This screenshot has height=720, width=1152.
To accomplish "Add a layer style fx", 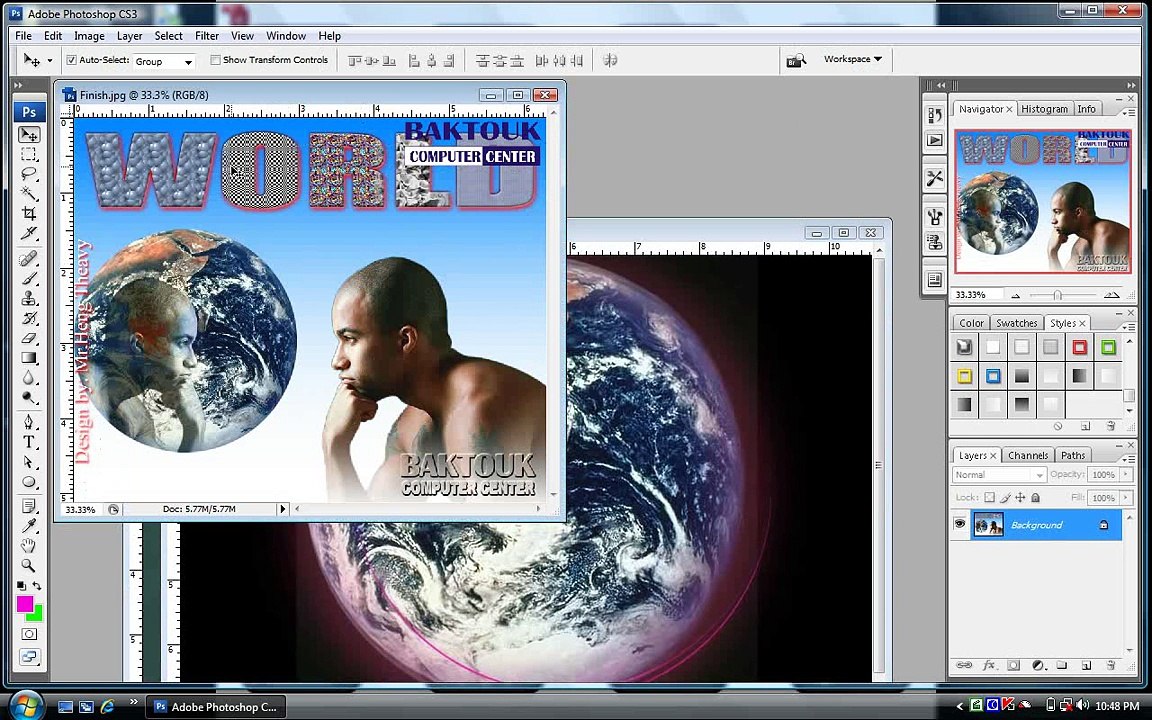I will 989,666.
